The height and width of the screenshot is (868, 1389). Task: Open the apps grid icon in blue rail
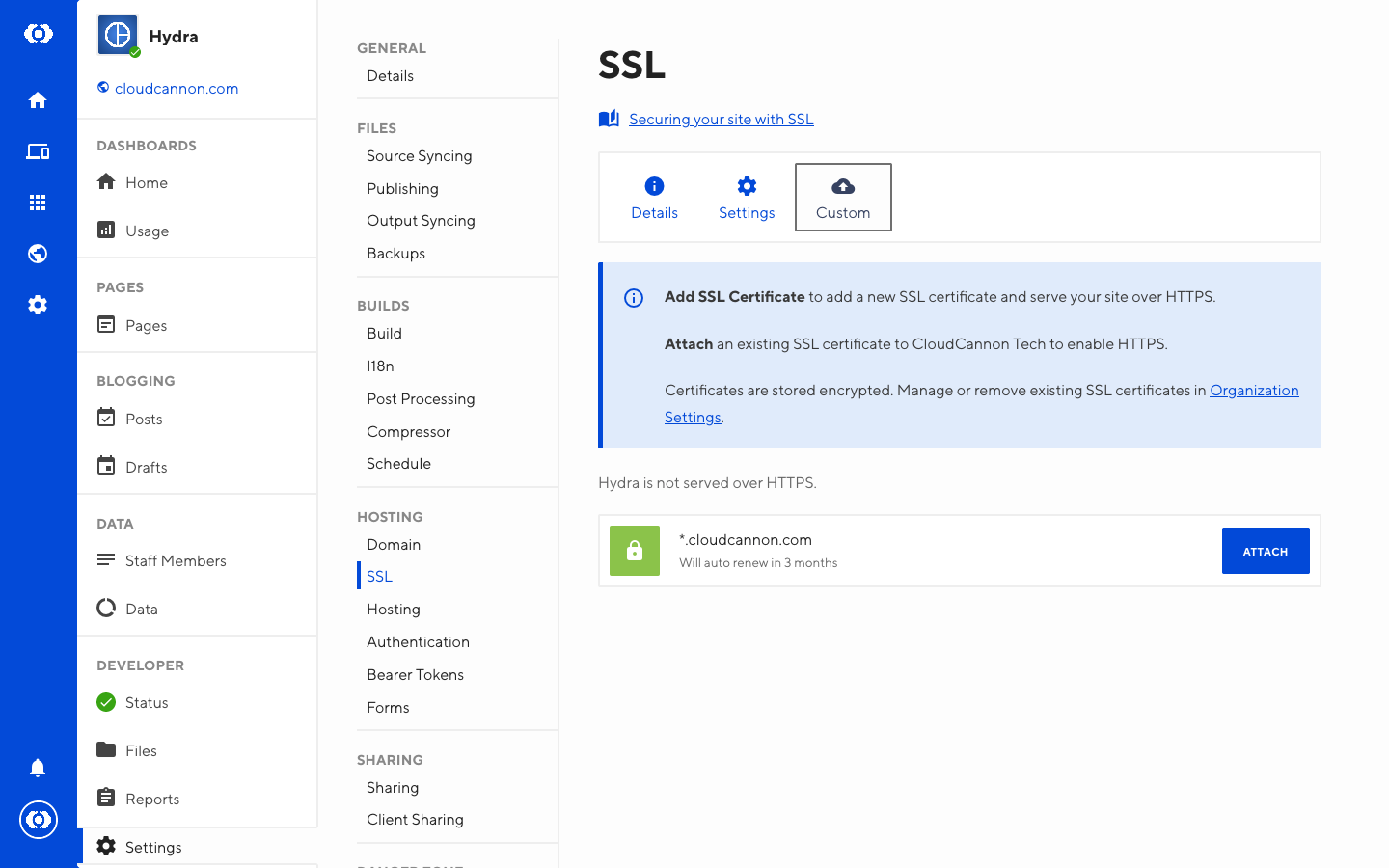coord(38,203)
